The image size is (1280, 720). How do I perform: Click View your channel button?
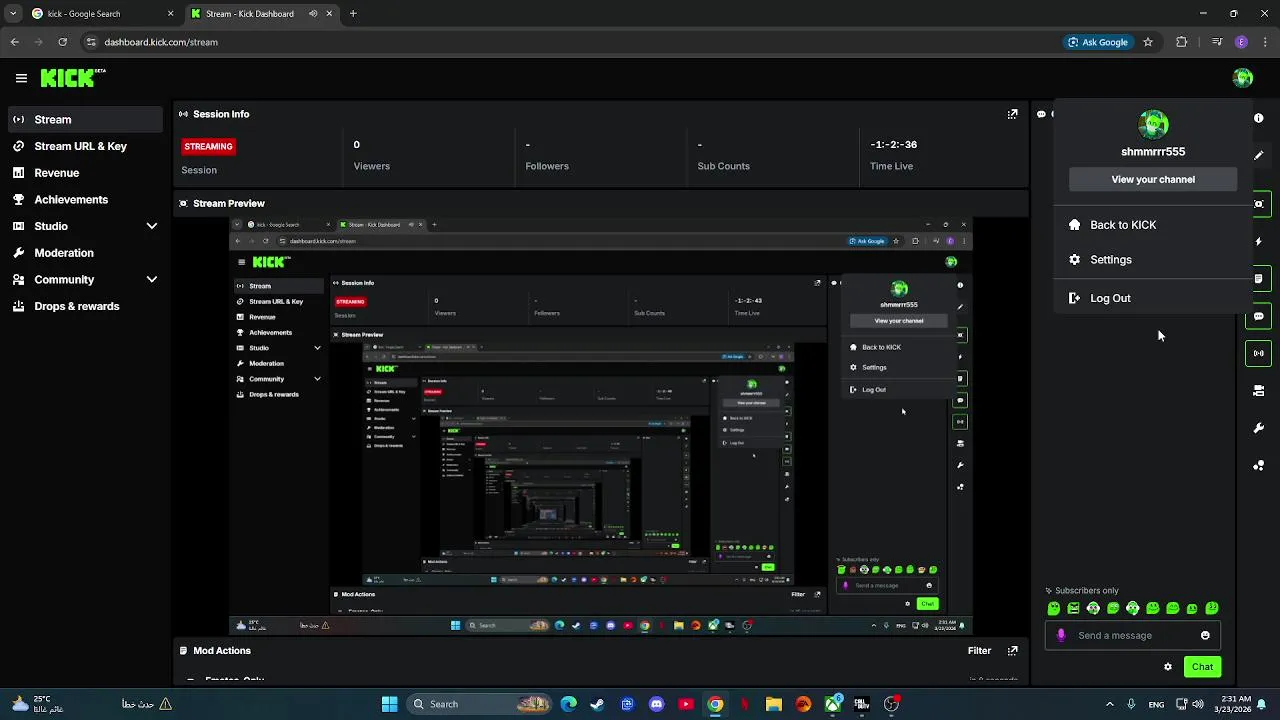coord(1153,179)
